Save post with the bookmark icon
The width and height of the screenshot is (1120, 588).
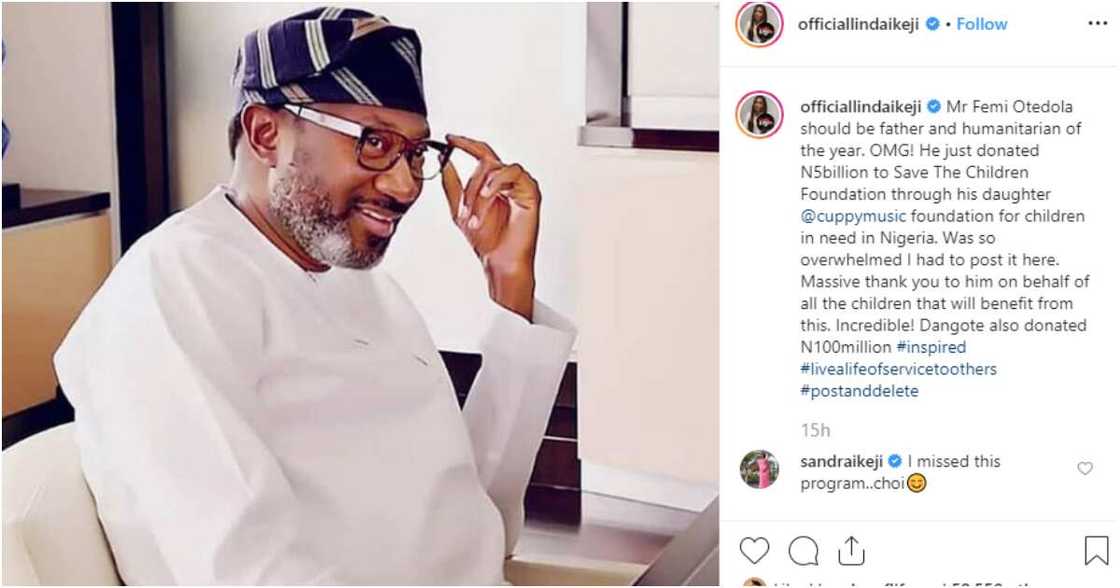coord(1096,550)
